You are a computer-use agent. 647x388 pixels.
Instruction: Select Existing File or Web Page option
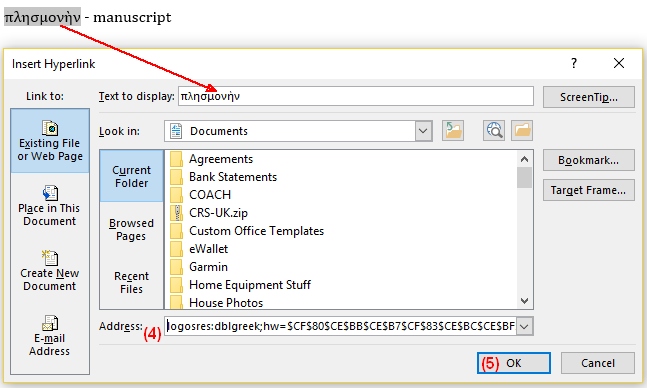50,141
